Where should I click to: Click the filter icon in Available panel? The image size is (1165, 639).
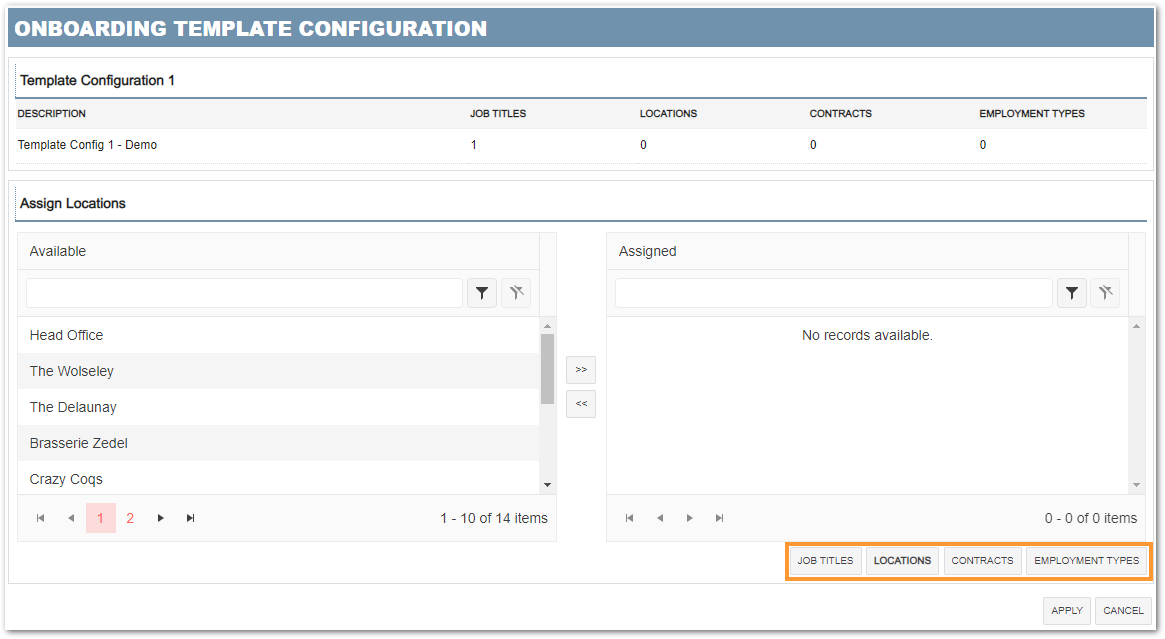pyautogui.click(x=482, y=293)
